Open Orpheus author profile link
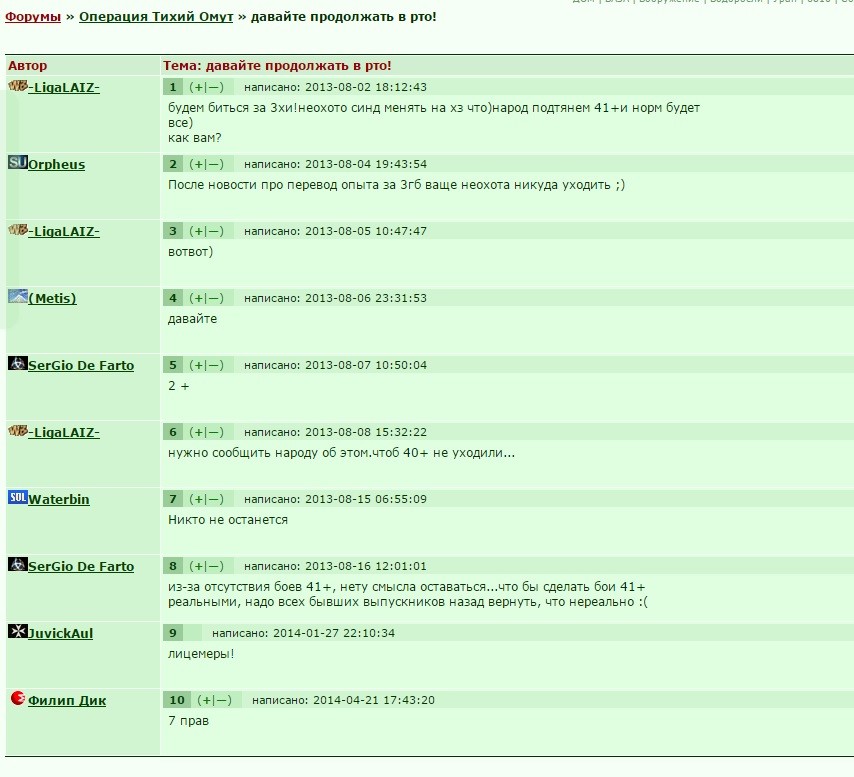Screen dimensions: 854x777 57,164
